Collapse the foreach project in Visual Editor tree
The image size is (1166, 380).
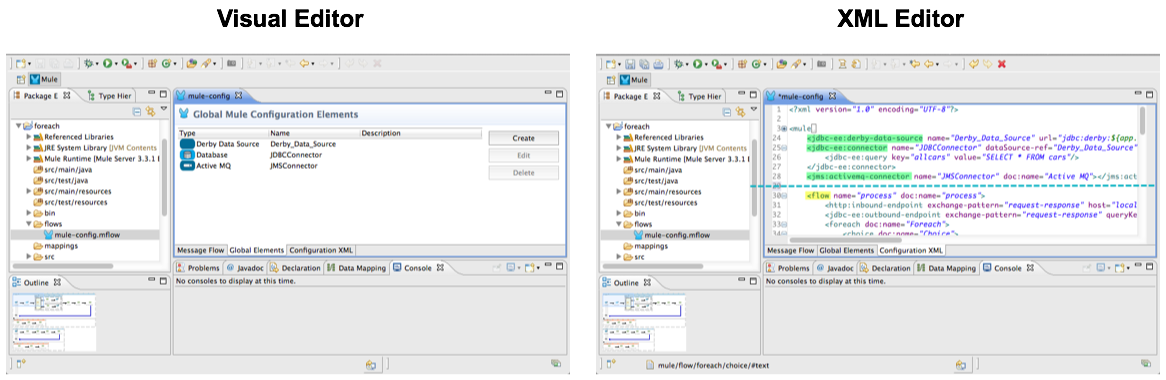19,126
